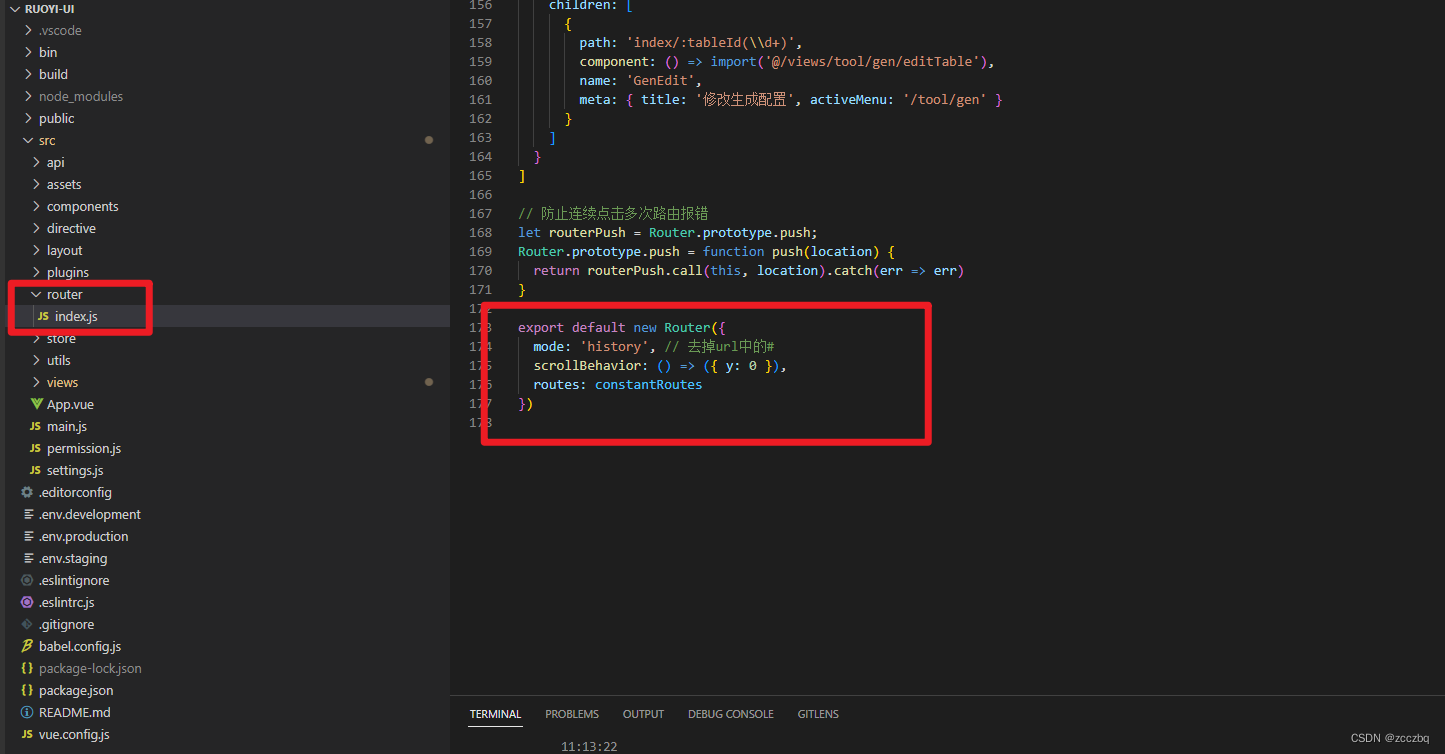
Task: Expand the .vscode folder
Action: (28, 30)
